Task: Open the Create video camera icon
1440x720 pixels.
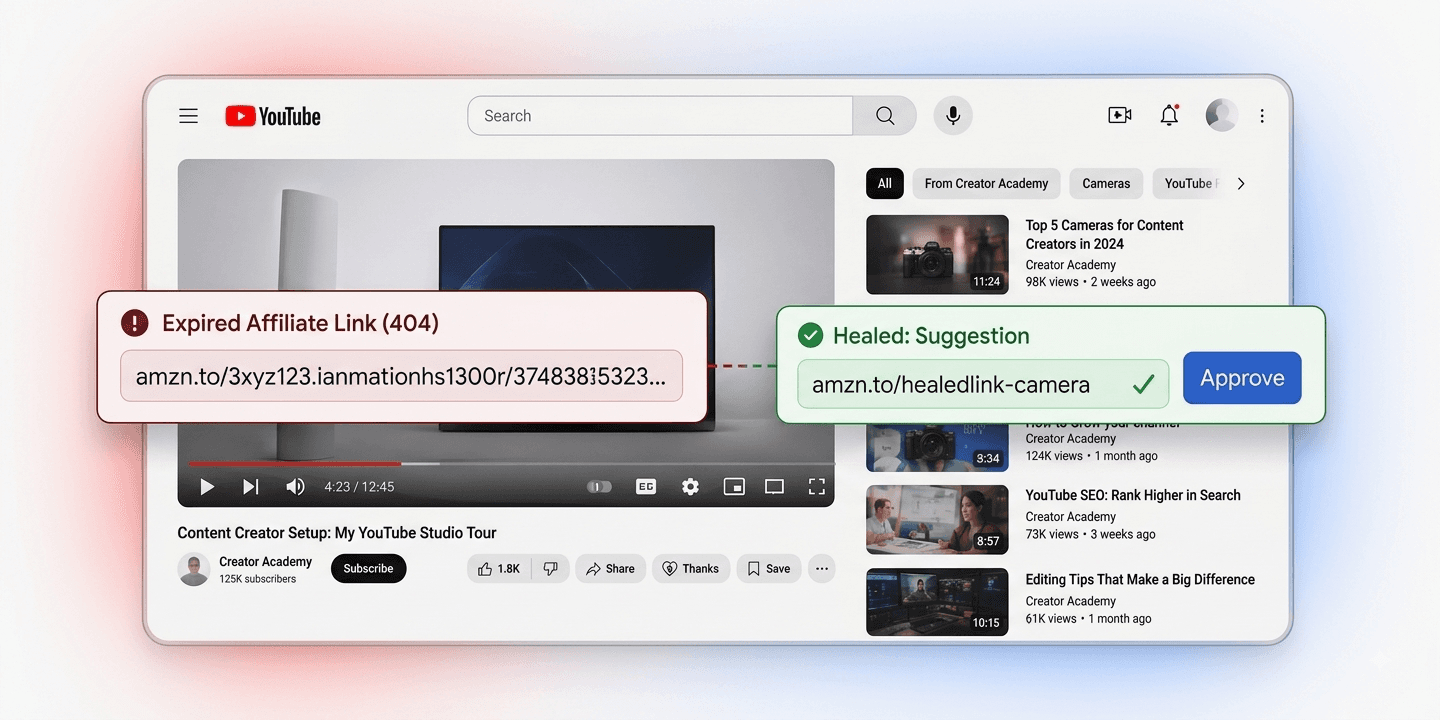Action: (1120, 116)
